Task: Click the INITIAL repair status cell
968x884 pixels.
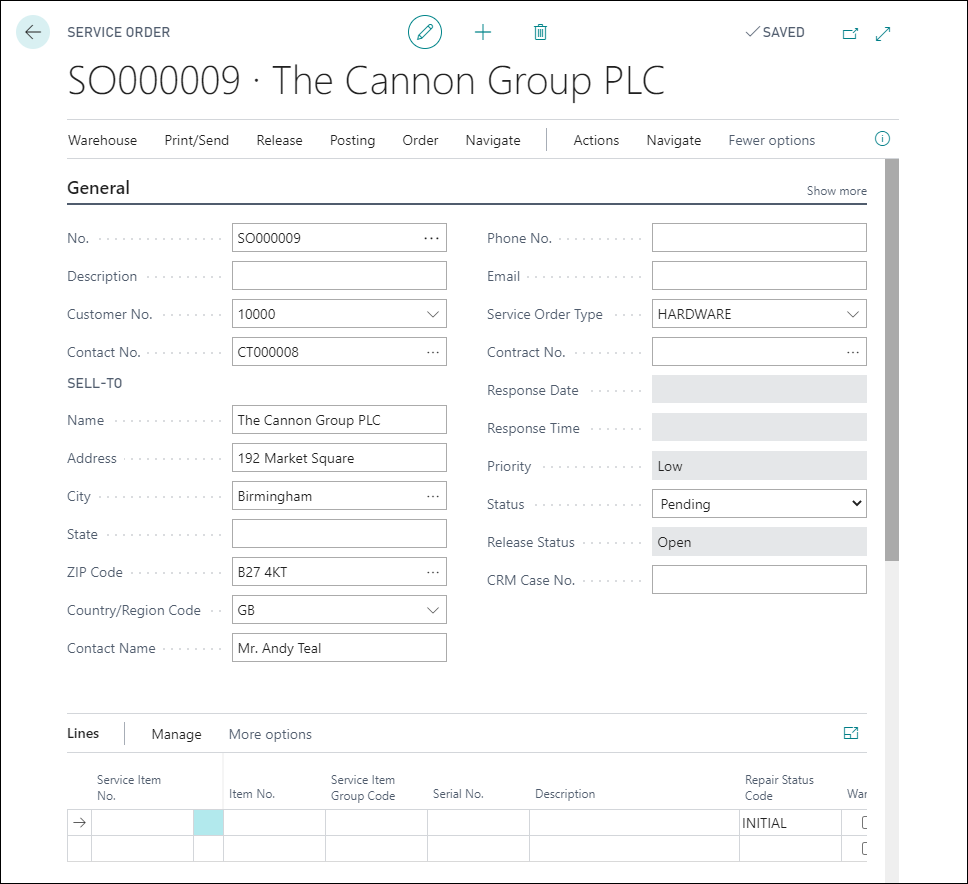Action: (790, 823)
